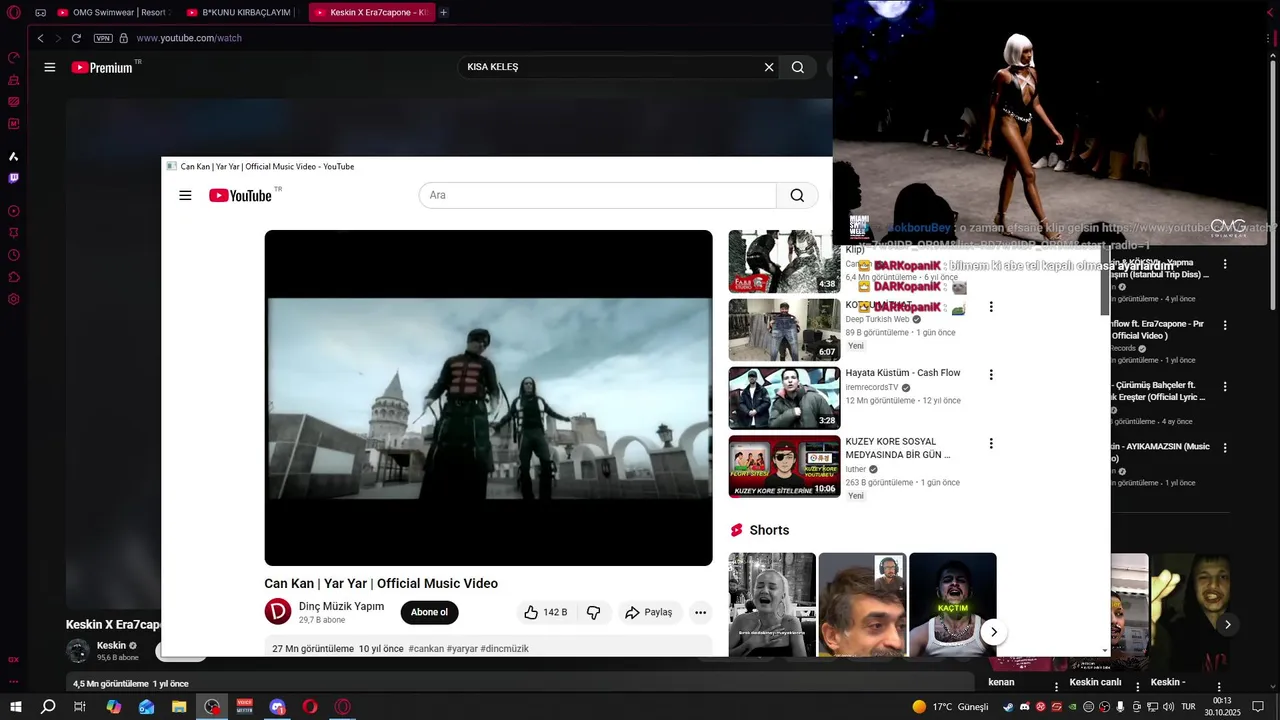The width and height of the screenshot is (1280, 720).
Task: Open GX Cleaner in Opera sidebar
Action: [x=14, y=80]
